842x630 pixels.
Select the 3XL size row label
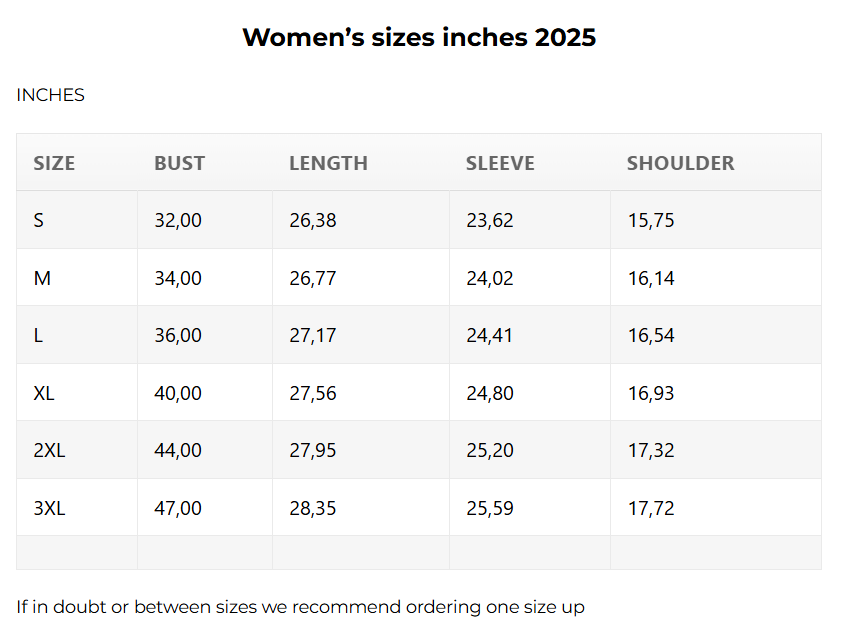point(49,508)
